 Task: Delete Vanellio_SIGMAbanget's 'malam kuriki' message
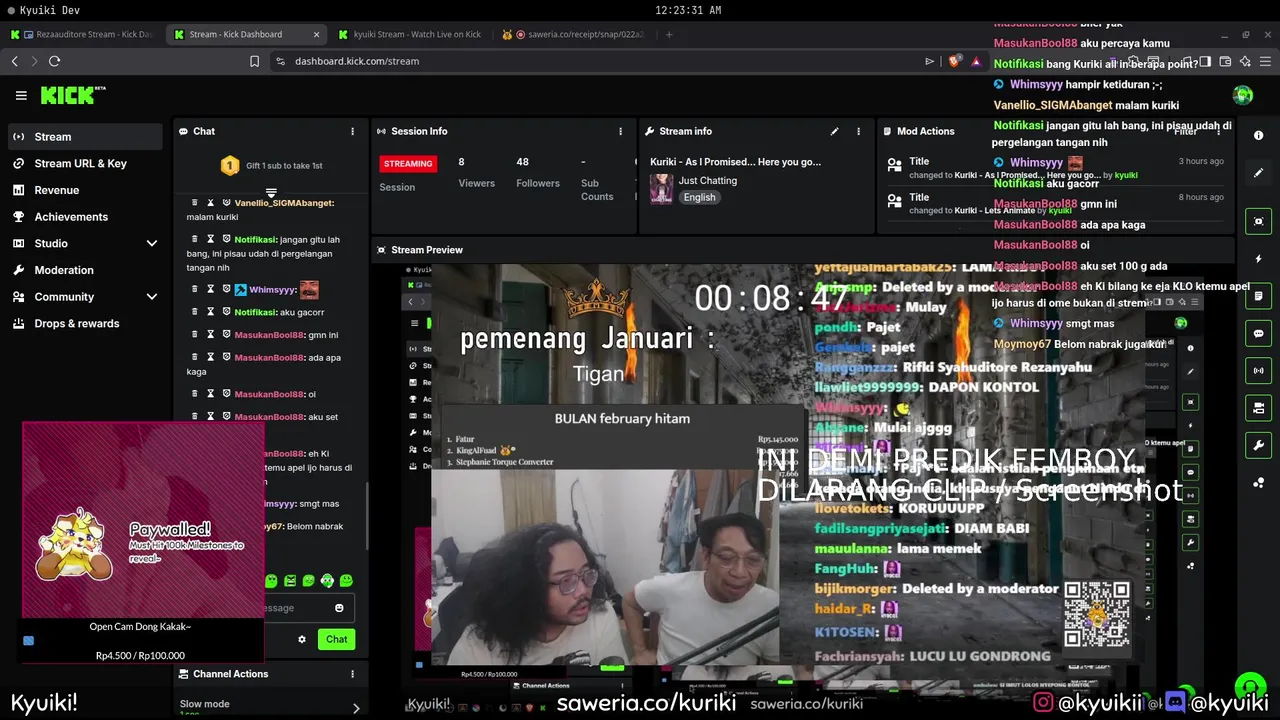195,203
